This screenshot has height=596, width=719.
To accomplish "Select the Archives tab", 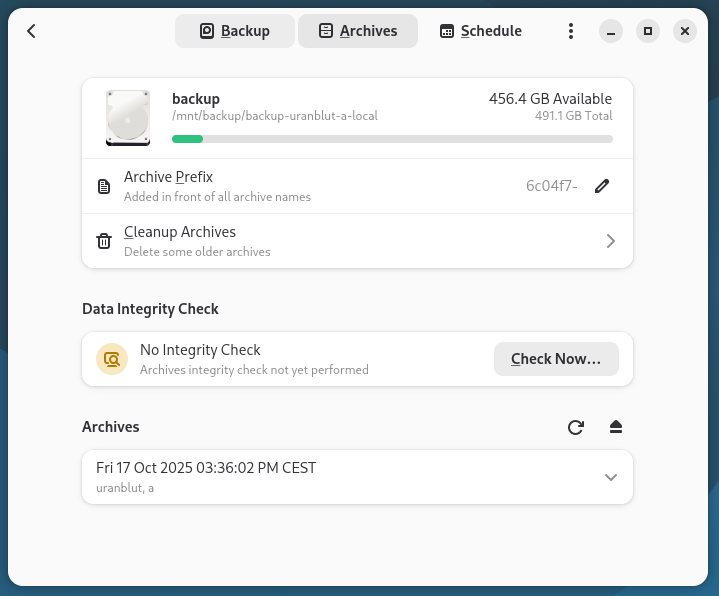I will [x=357, y=31].
